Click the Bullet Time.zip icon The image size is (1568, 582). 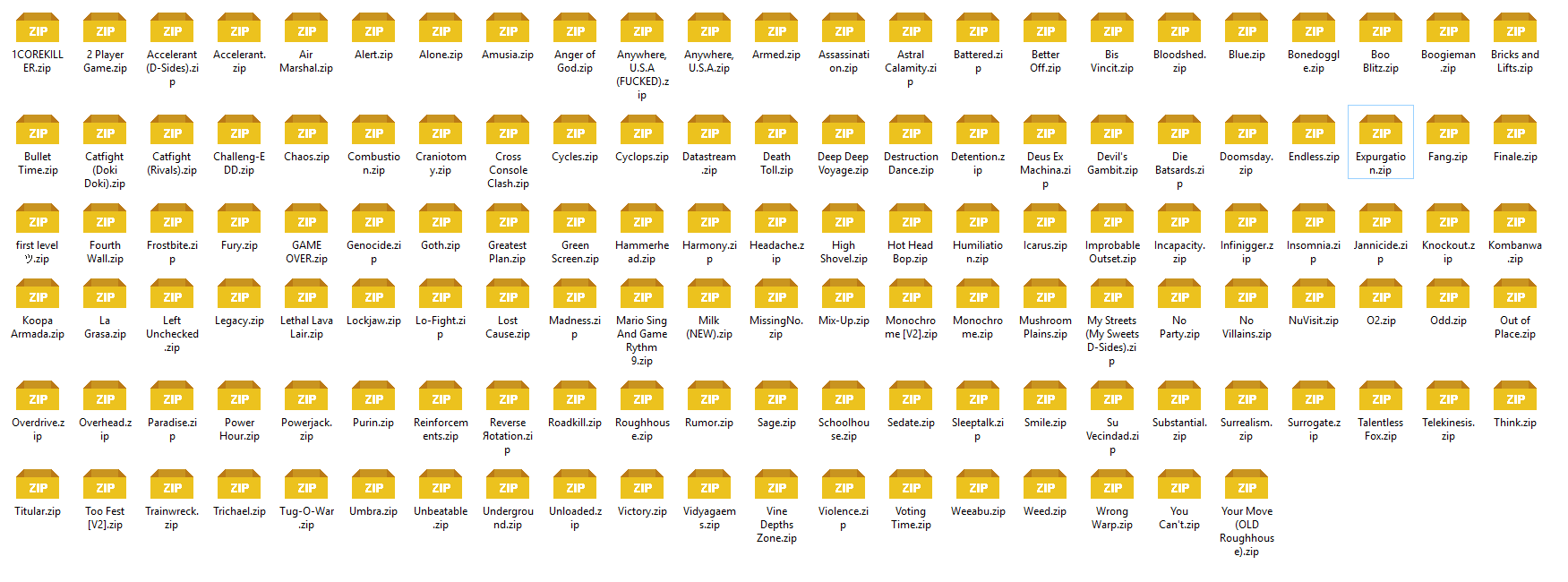point(38,131)
